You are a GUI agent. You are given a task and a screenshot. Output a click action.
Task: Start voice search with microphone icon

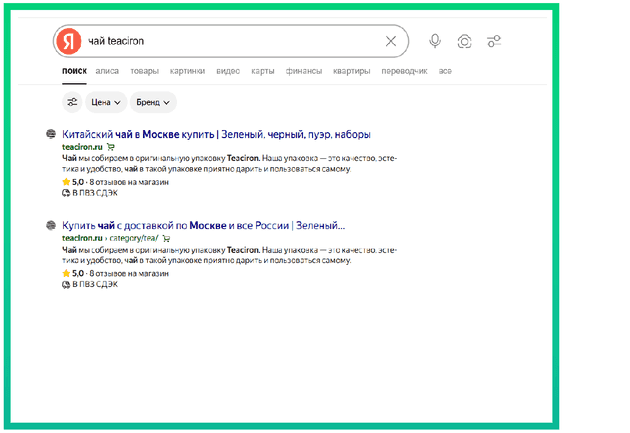435,41
